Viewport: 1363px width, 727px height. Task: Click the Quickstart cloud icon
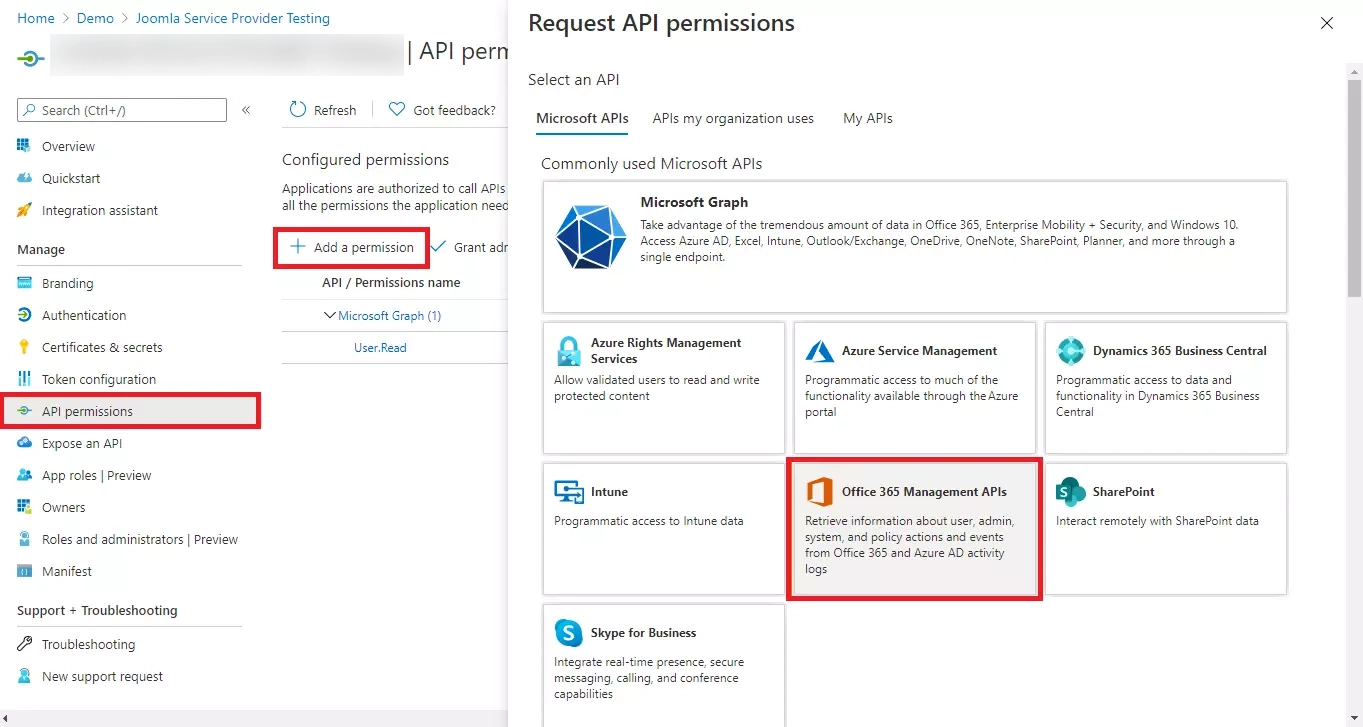tap(24, 178)
